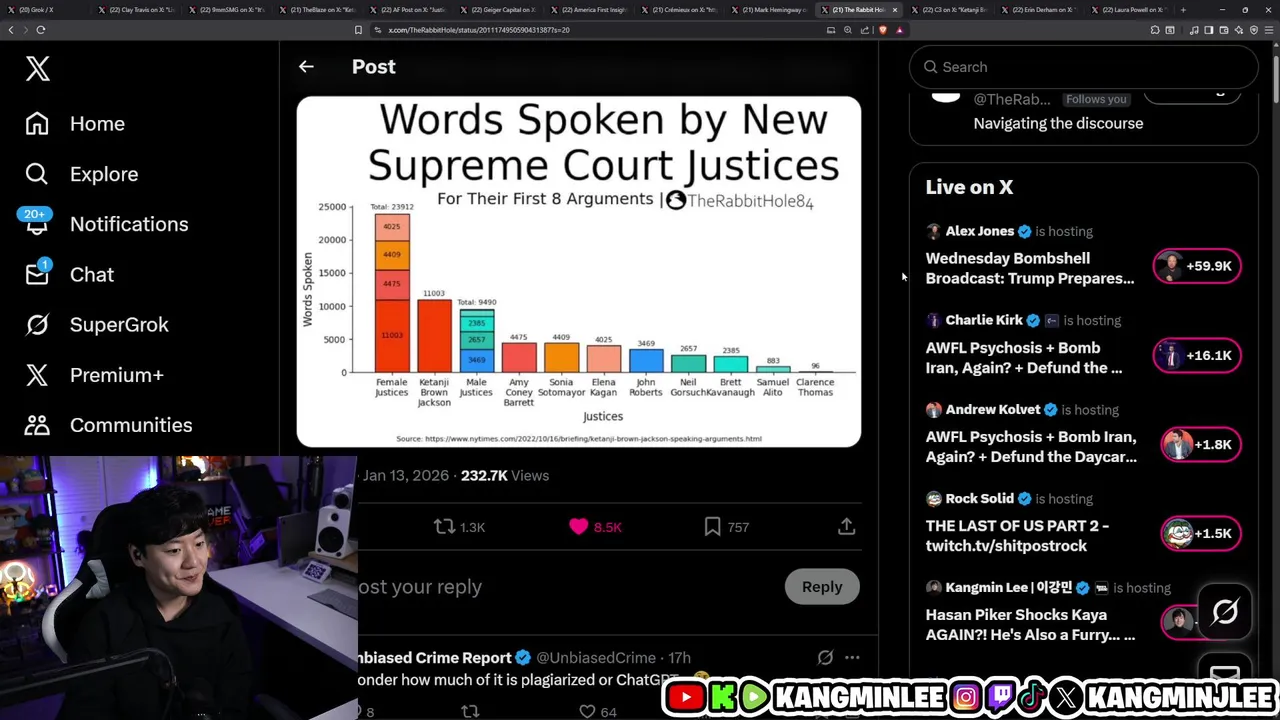This screenshot has width=1280, height=720.
Task: Open a new browser tab
Action: click(1183, 10)
